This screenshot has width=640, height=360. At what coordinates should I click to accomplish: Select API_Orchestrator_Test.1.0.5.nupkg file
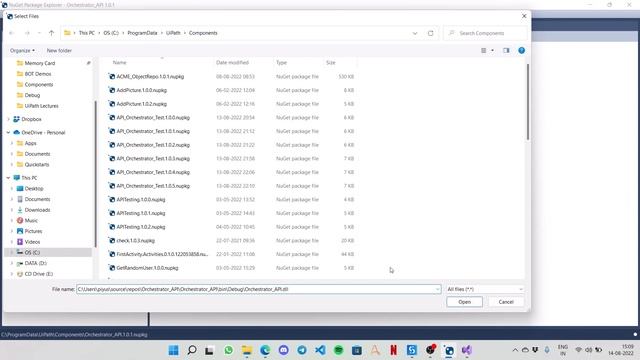[153, 186]
